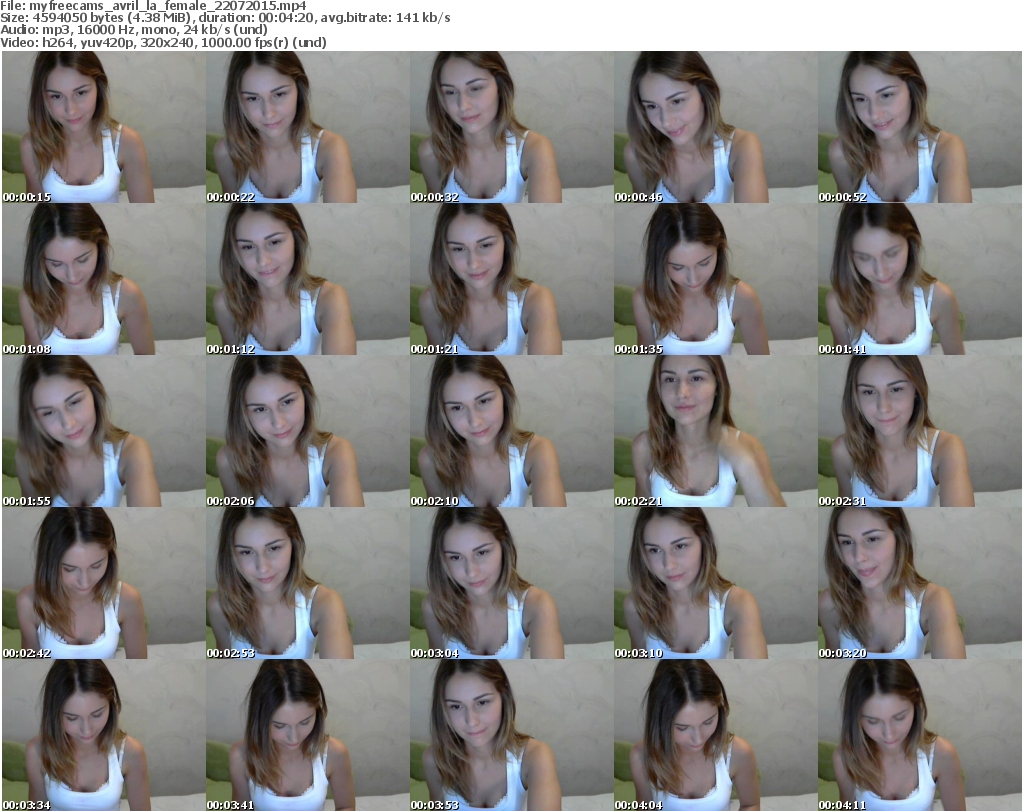Pick the preview frame at 00:02:21
The height and width of the screenshot is (811, 1024).
point(715,431)
